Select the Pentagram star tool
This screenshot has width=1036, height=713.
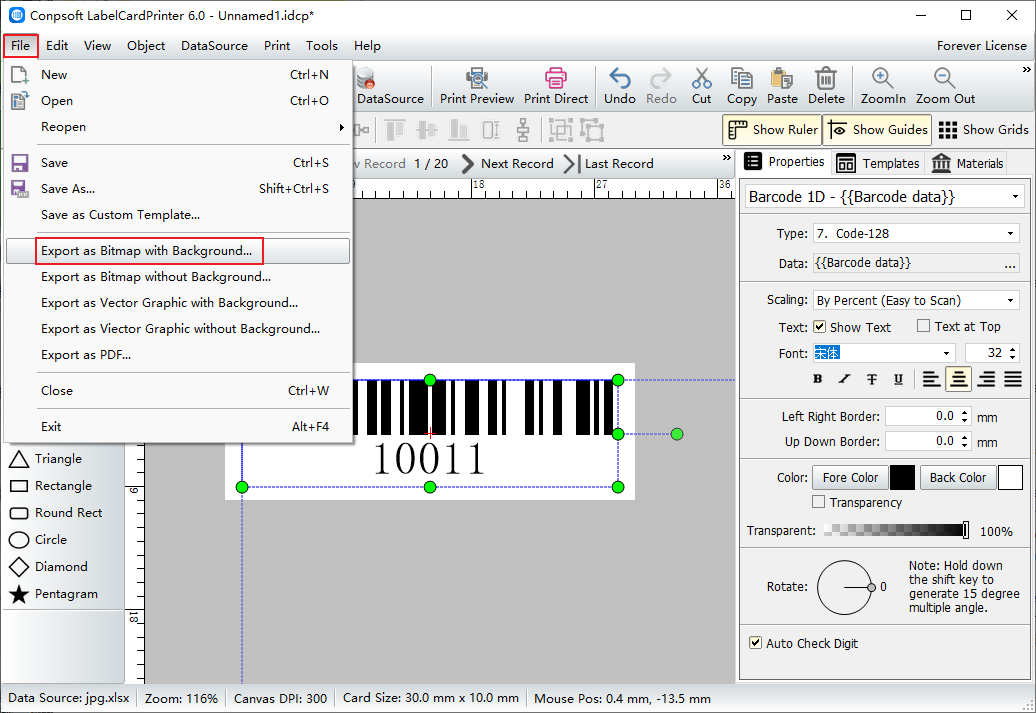coord(54,594)
